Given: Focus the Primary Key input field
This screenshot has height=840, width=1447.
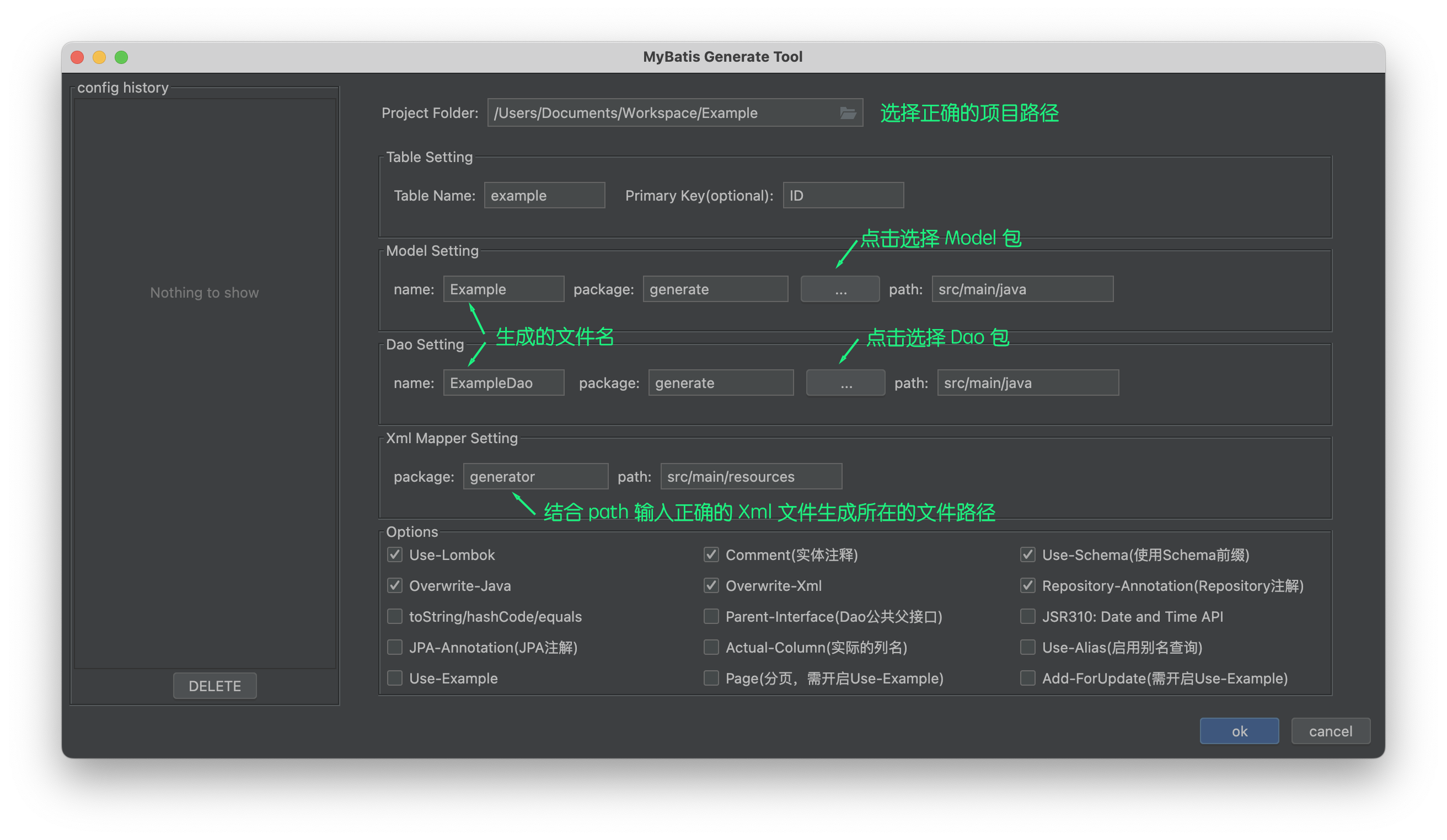Looking at the screenshot, I should [x=843, y=196].
